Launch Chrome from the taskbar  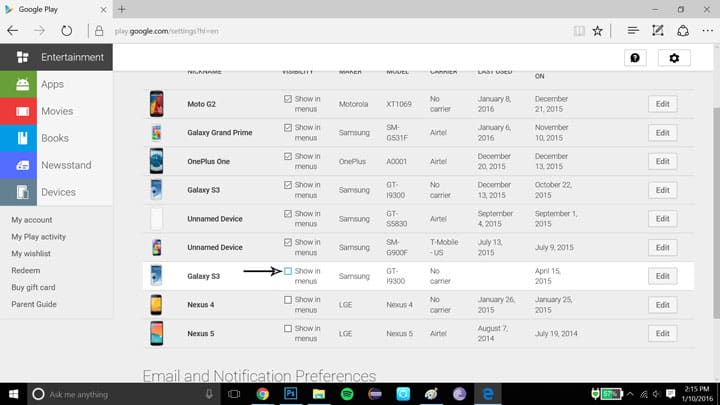click(263, 394)
